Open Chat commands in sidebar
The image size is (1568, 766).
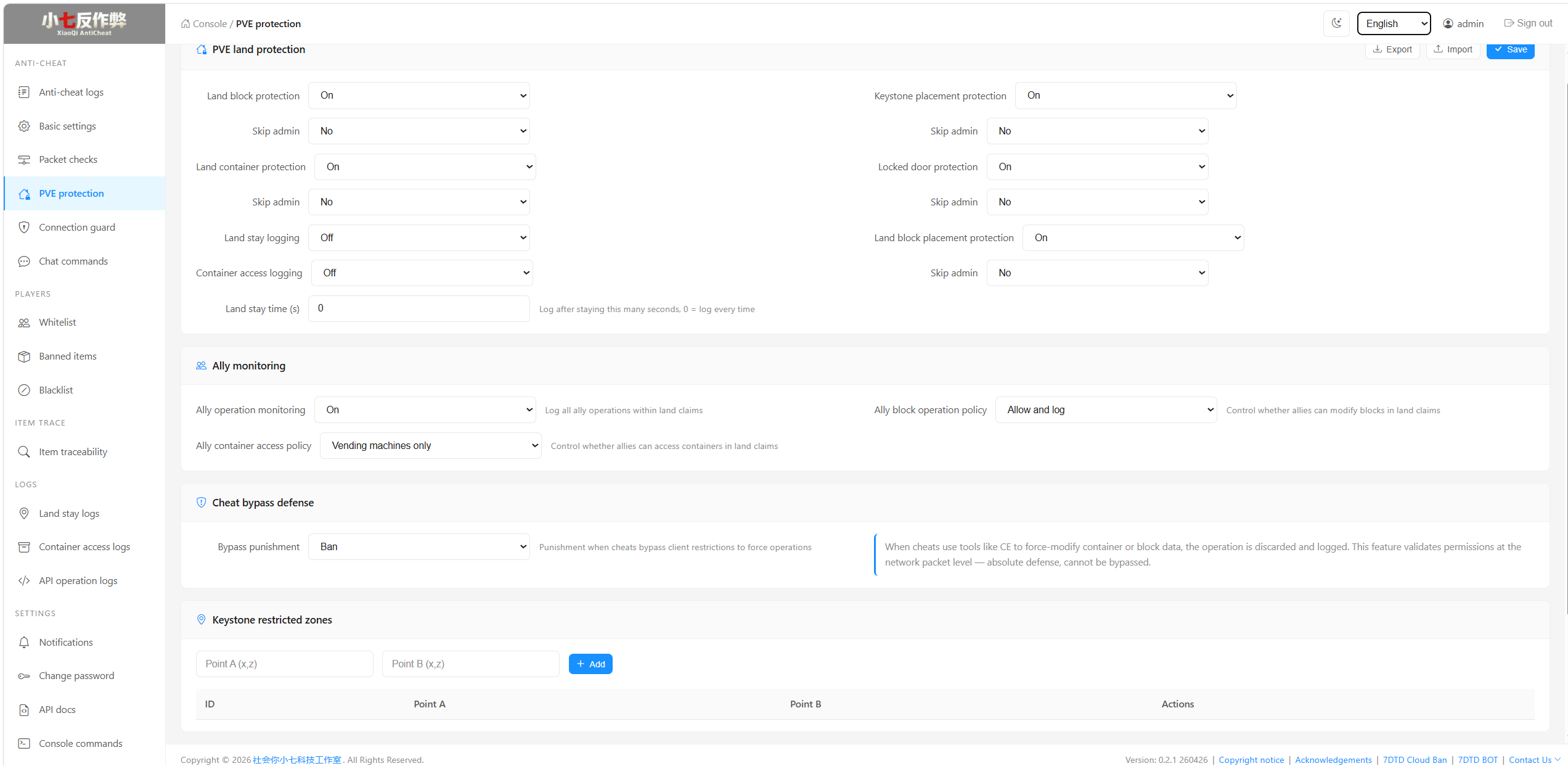73,262
